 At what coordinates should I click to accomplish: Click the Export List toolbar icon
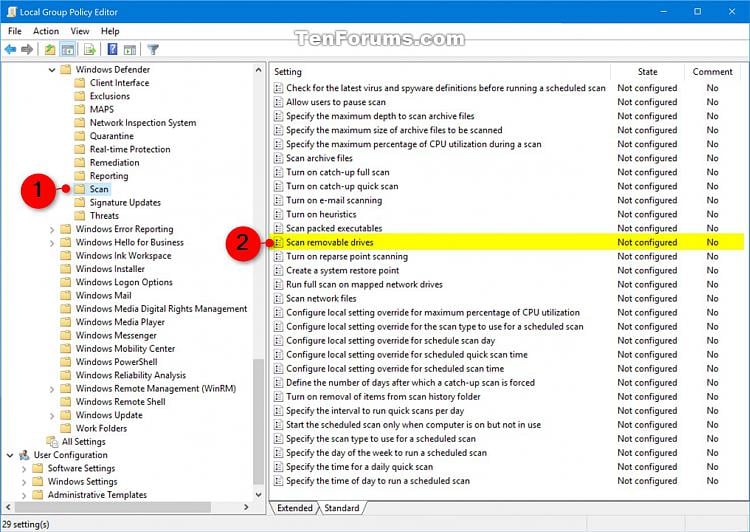pos(90,49)
